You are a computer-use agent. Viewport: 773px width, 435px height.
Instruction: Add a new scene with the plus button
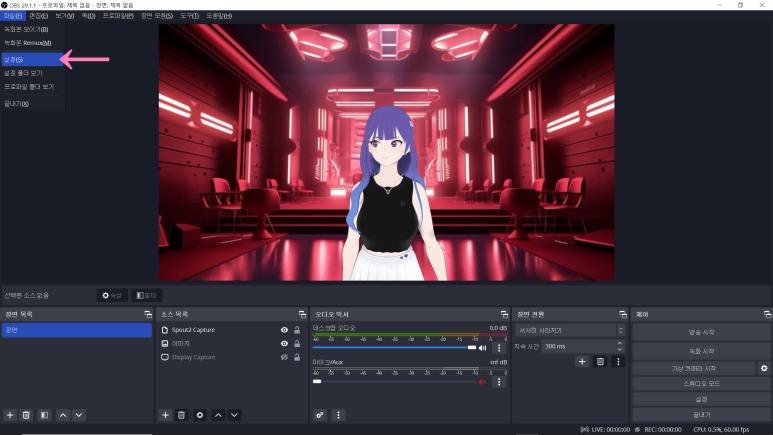click(x=10, y=415)
